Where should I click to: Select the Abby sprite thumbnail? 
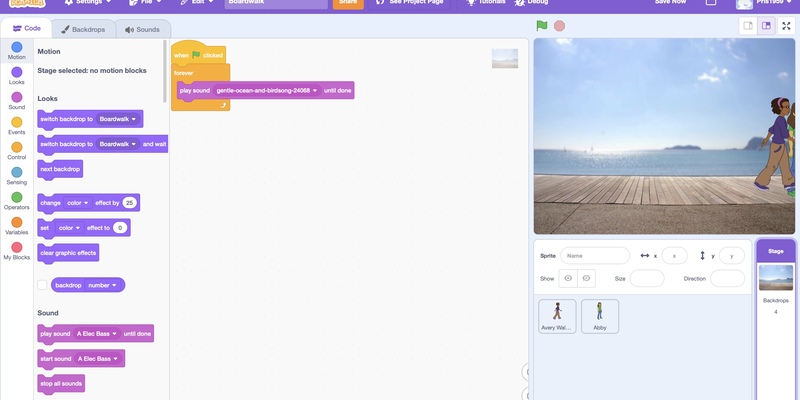coord(600,315)
